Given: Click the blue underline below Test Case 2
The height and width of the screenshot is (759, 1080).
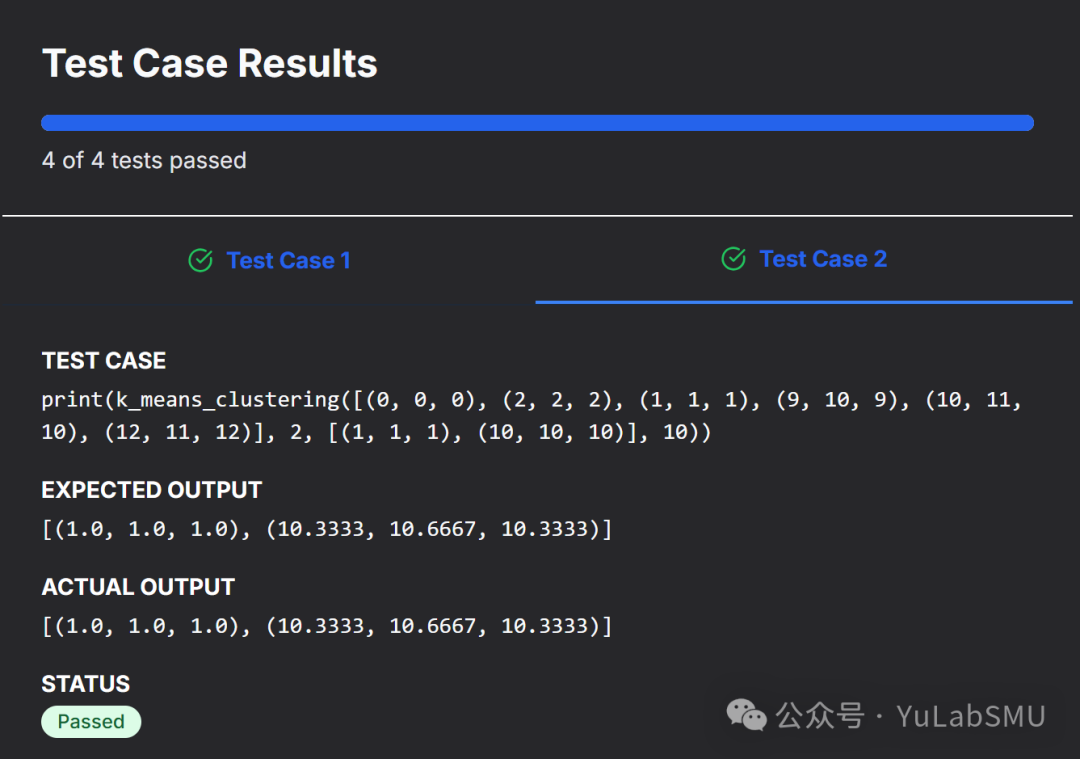Looking at the screenshot, I should point(804,301).
